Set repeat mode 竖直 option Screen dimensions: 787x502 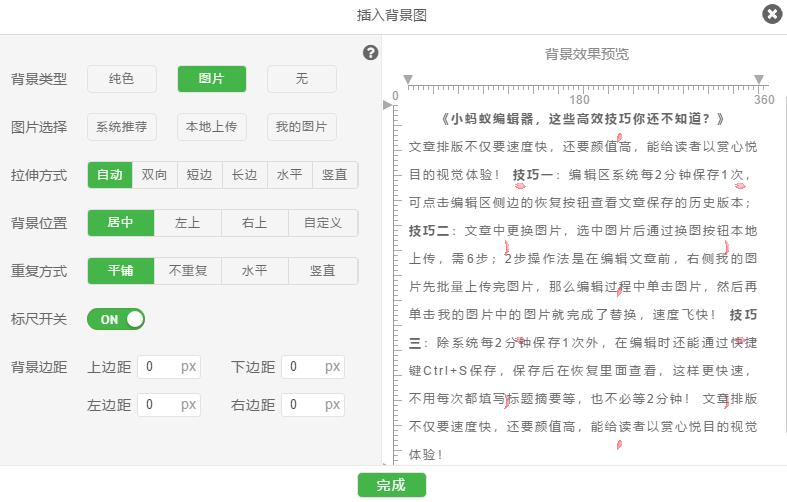click(x=323, y=271)
